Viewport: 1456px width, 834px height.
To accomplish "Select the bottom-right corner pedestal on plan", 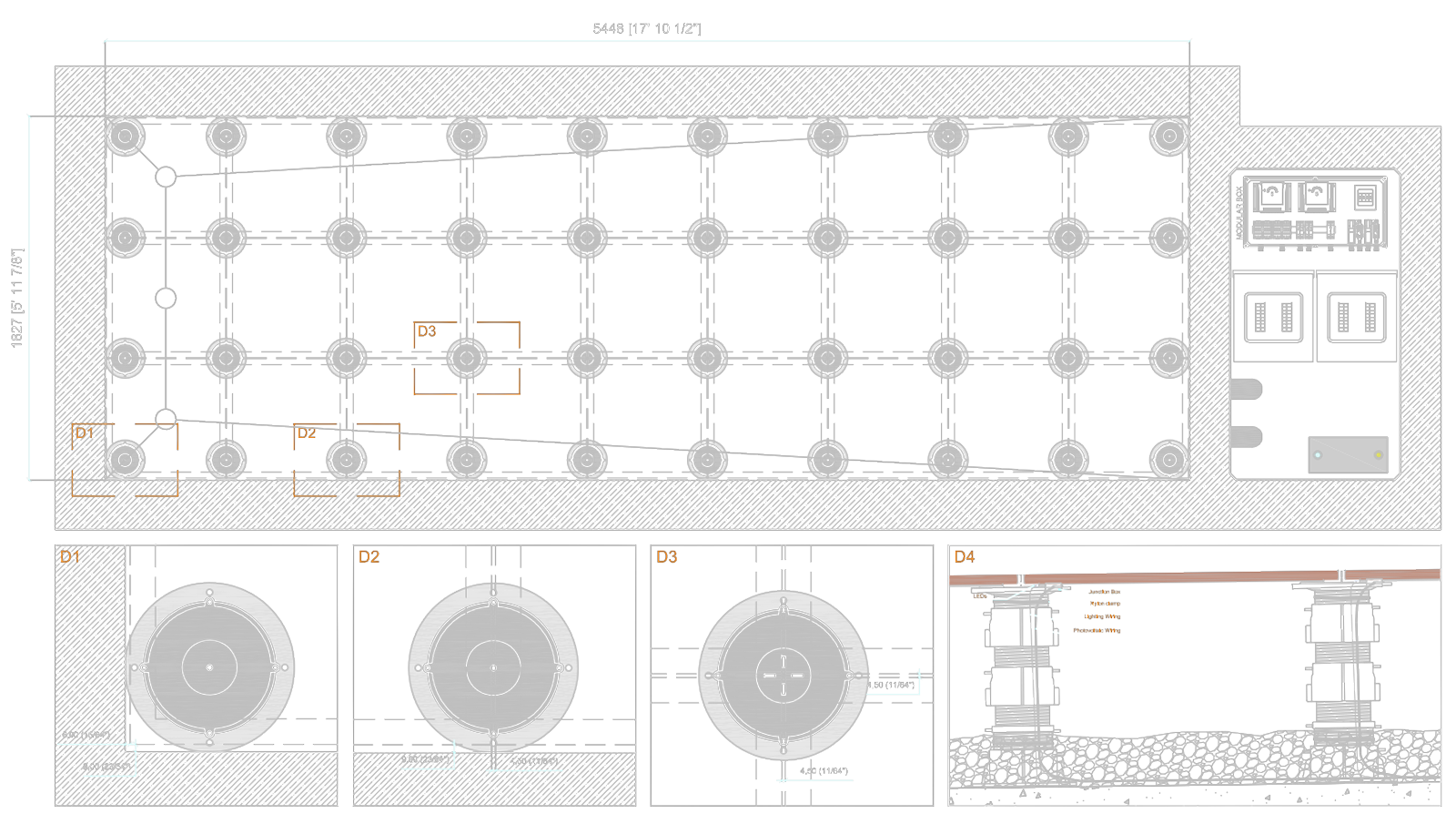I will point(1169,460).
